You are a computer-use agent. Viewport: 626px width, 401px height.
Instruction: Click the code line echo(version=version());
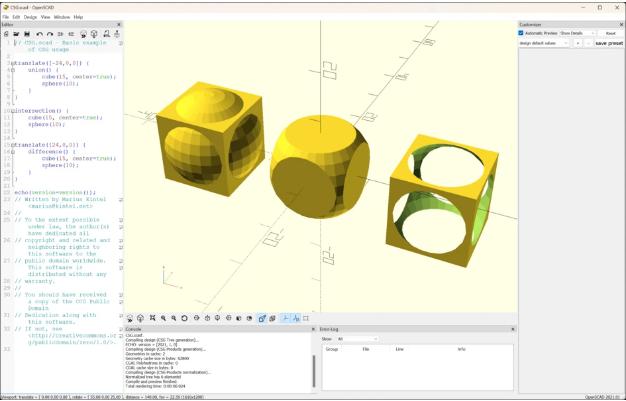pos(55,193)
